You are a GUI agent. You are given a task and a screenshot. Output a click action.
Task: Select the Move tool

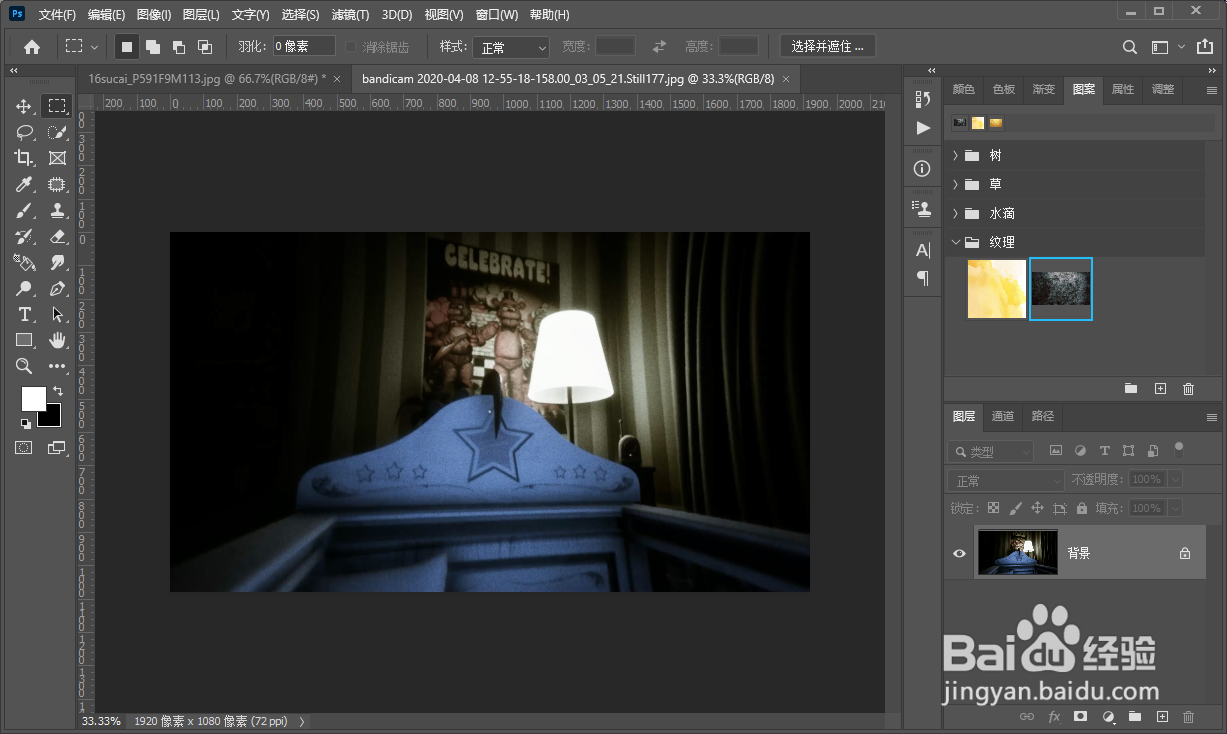25,106
